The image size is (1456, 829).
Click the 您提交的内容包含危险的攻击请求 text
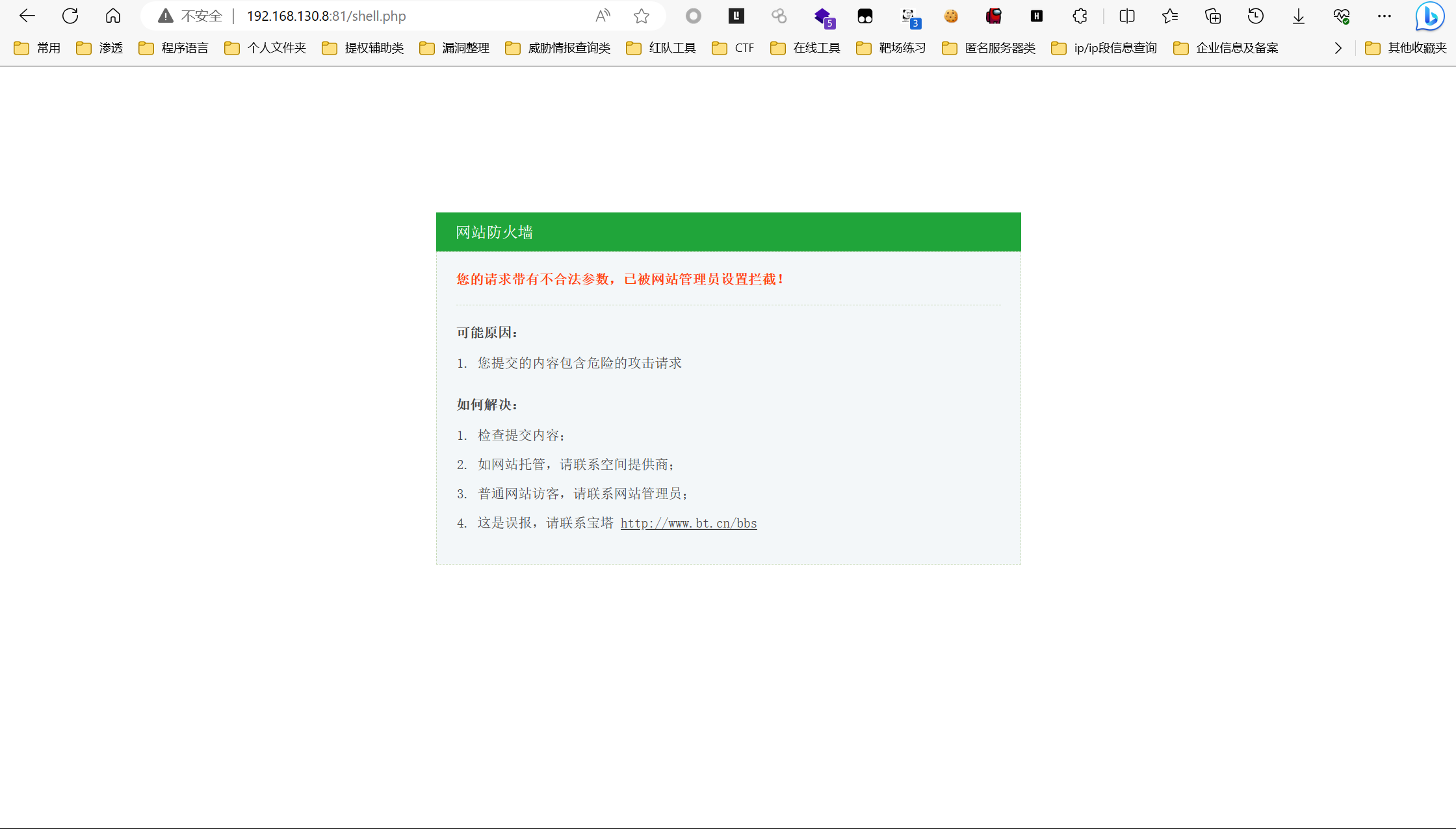coord(580,363)
